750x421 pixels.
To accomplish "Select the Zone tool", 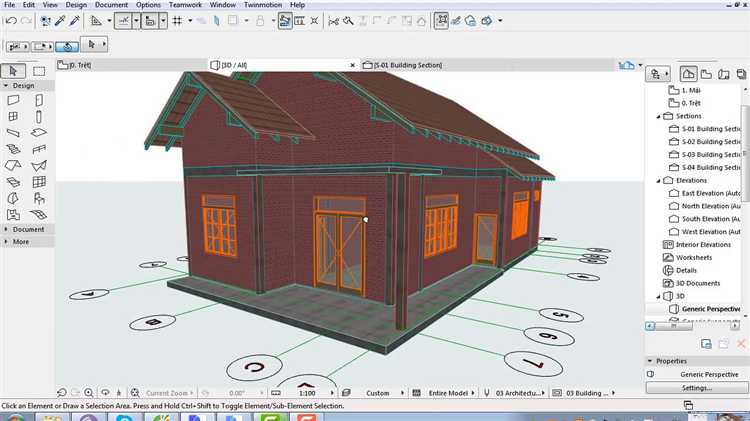I will click(13, 214).
